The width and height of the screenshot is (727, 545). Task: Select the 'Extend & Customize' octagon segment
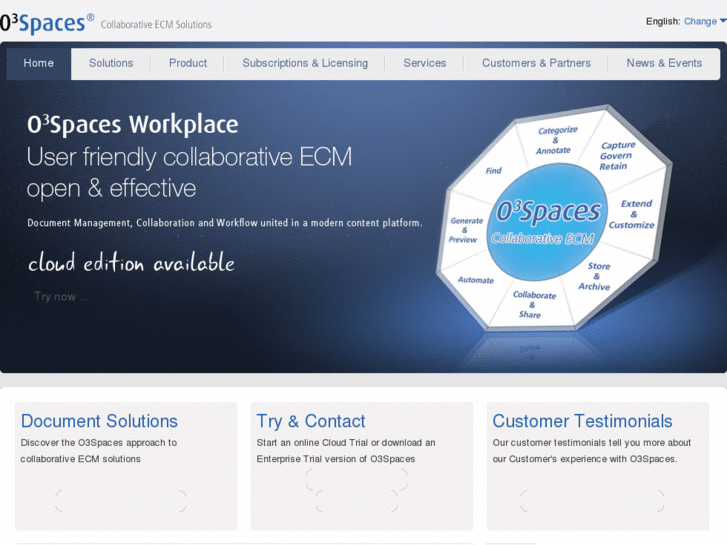point(632,214)
